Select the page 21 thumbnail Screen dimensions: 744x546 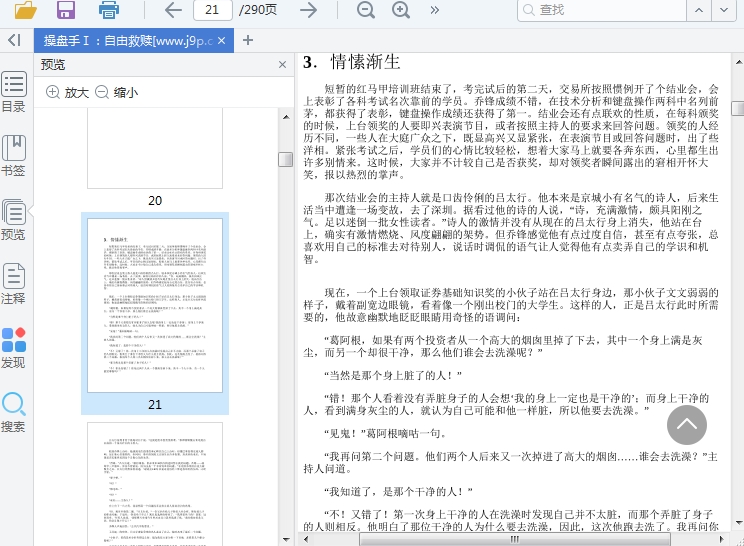(x=155, y=305)
